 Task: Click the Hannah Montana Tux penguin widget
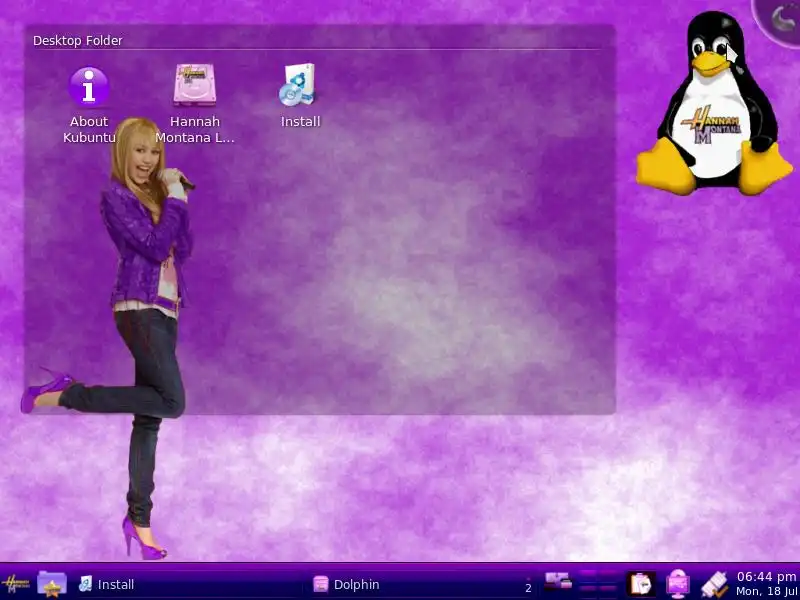[714, 104]
